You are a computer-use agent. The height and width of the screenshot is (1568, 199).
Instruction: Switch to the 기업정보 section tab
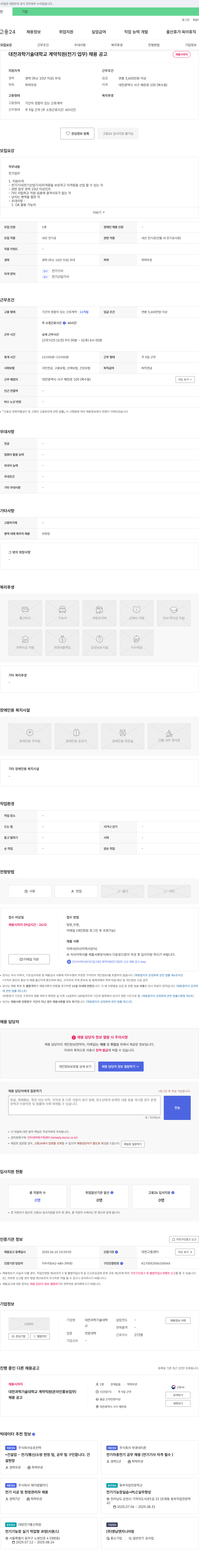tap(191, 45)
